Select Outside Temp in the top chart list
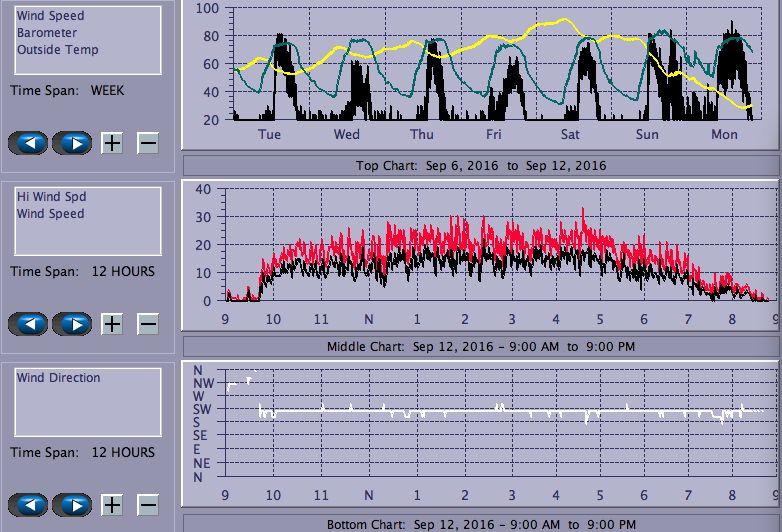Screen dimensions: 782x532 click(57, 50)
